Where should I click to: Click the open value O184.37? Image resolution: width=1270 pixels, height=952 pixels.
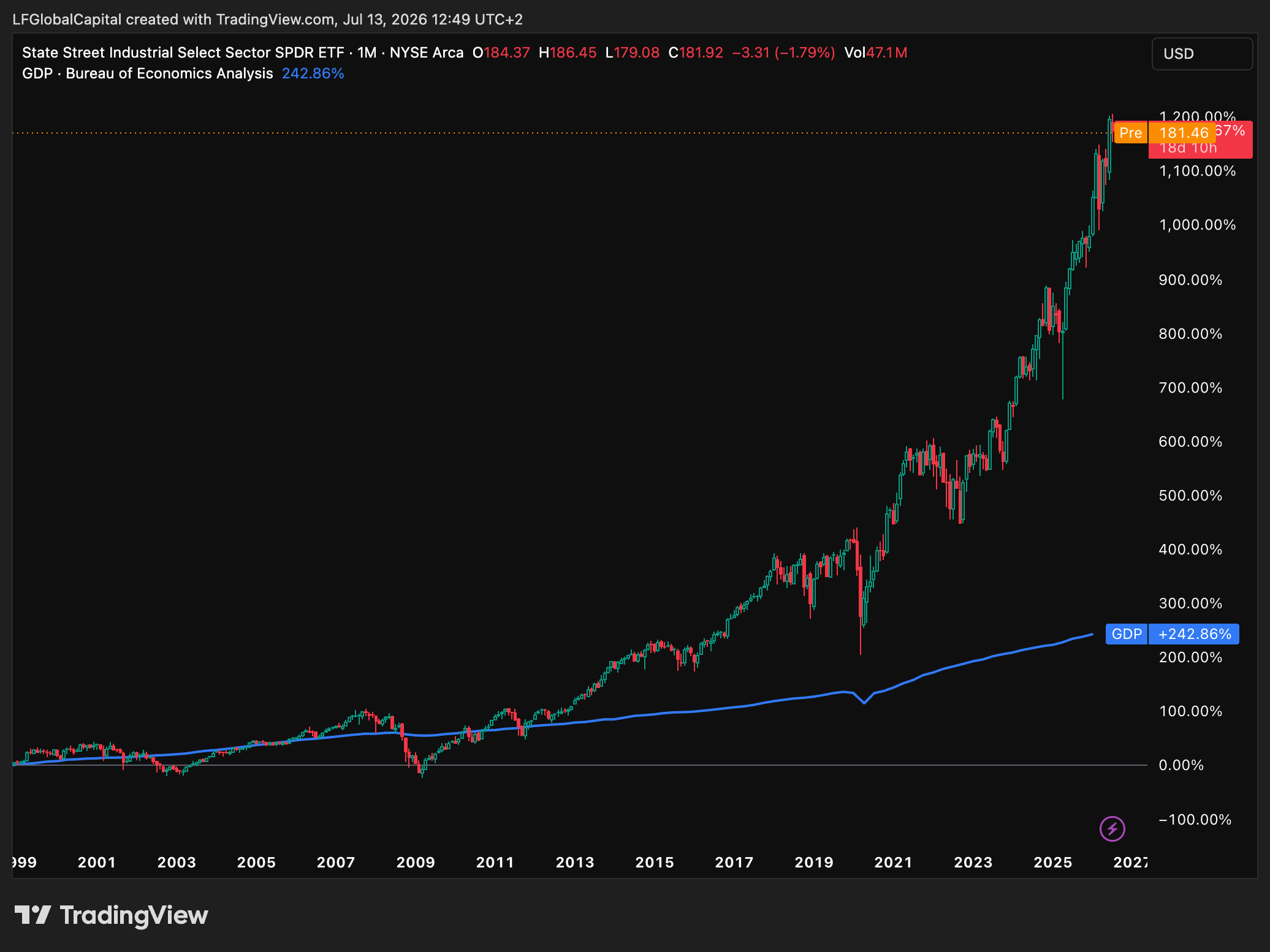point(501,53)
